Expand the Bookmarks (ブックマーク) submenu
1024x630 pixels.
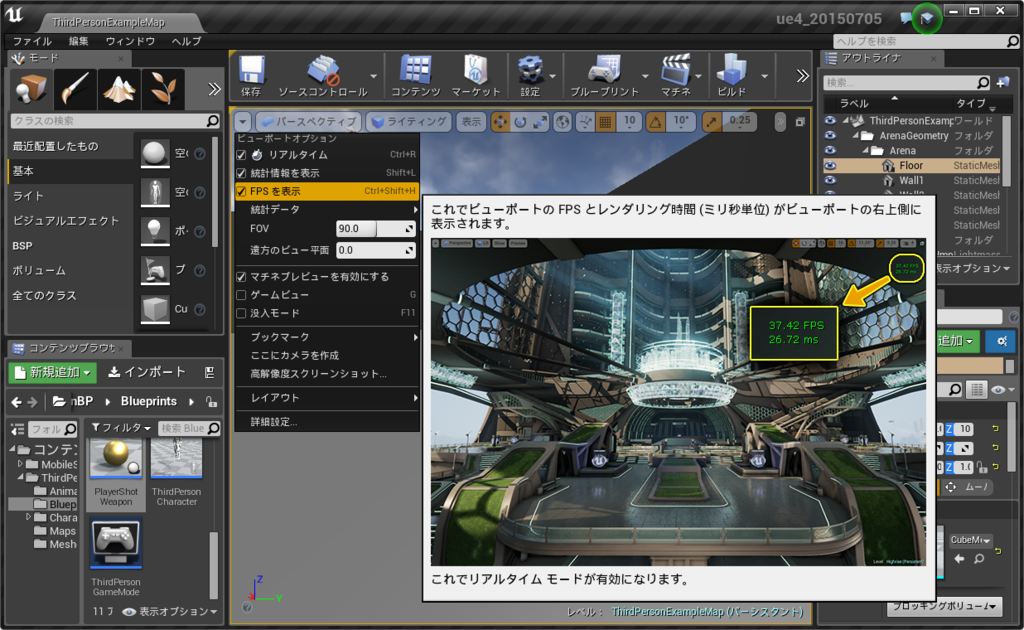tap(327, 337)
